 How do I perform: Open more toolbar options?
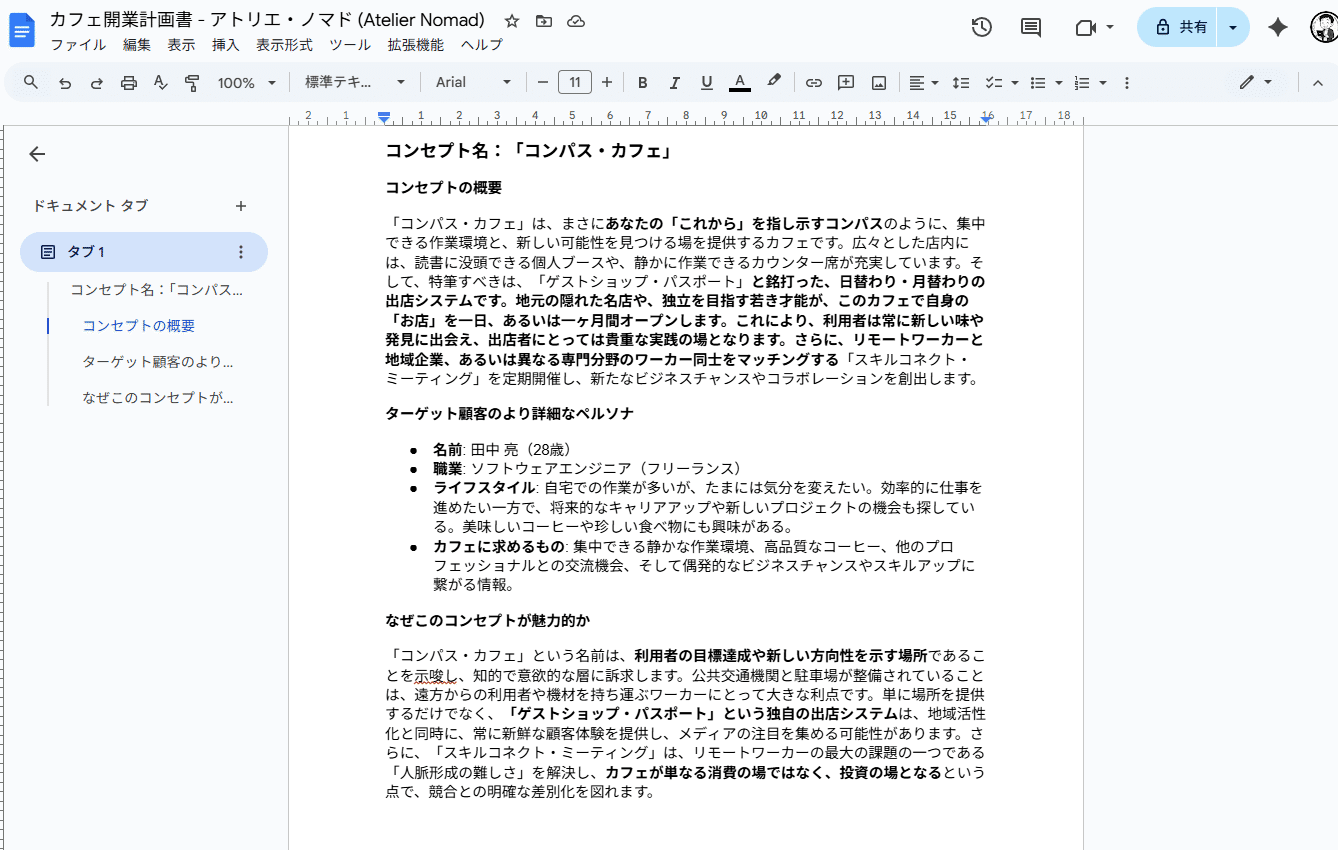[1127, 82]
